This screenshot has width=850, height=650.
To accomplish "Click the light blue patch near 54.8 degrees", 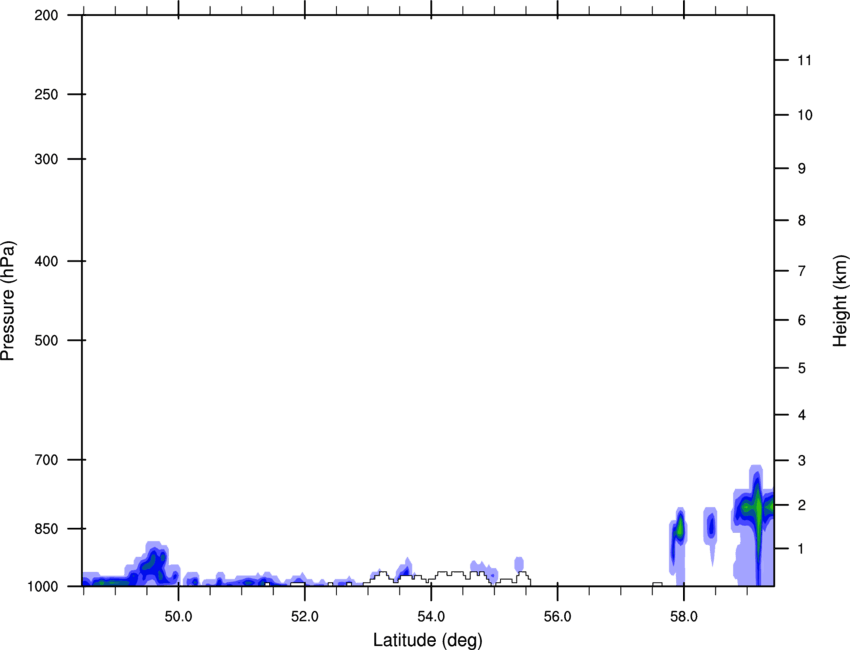I will point(484,570).
